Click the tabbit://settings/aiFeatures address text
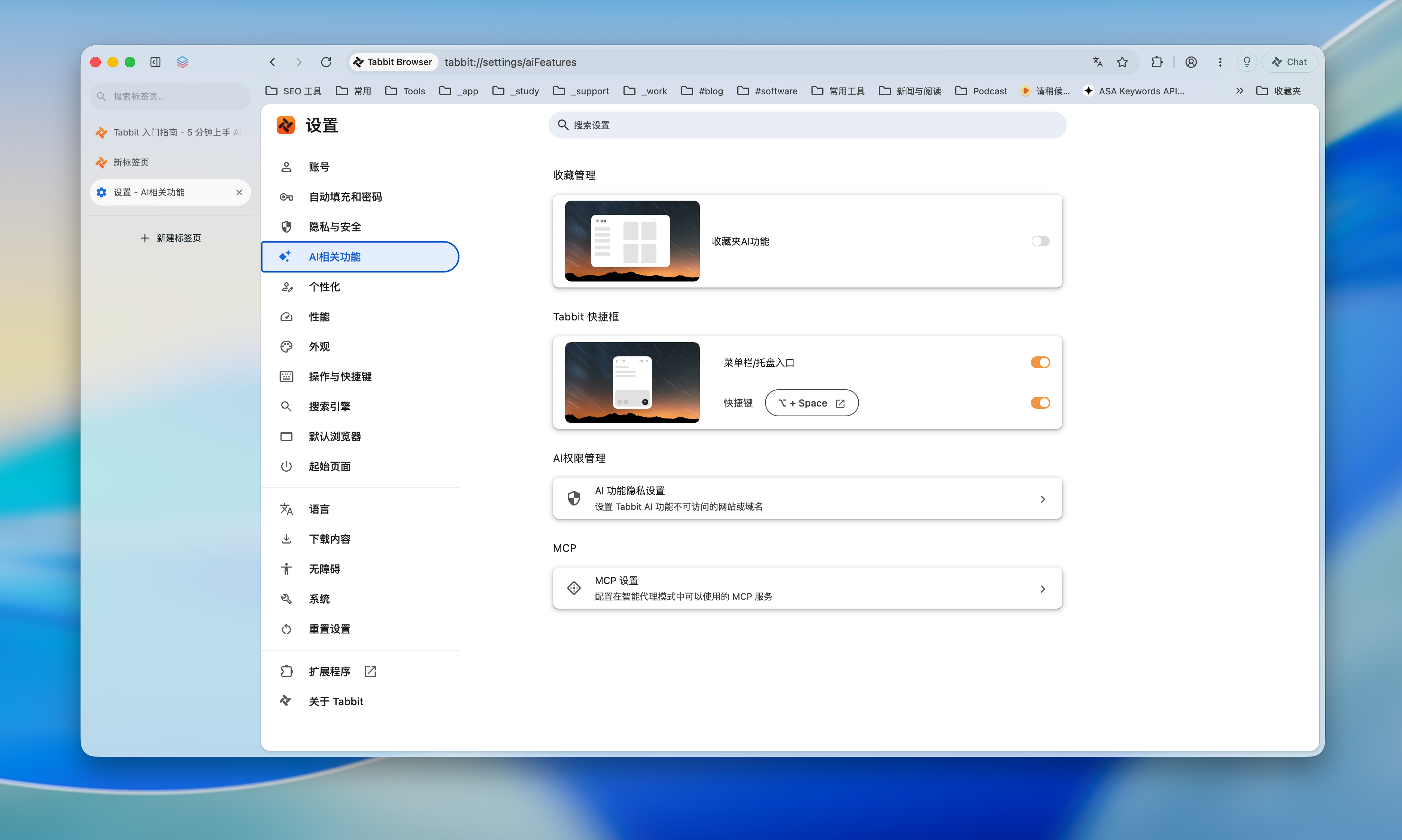The width and height of the screenshot is (1402, 840). tap(510, 62)
